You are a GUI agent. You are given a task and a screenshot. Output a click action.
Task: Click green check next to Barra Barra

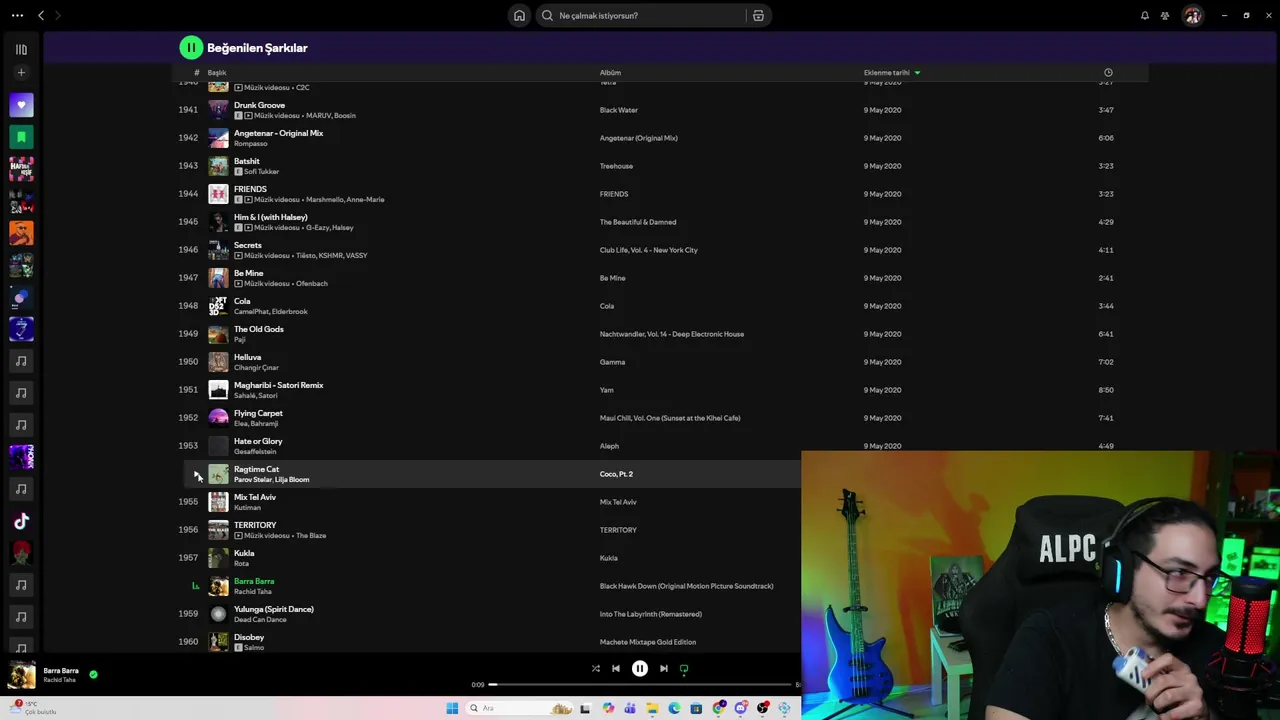[x=93, y=675]
